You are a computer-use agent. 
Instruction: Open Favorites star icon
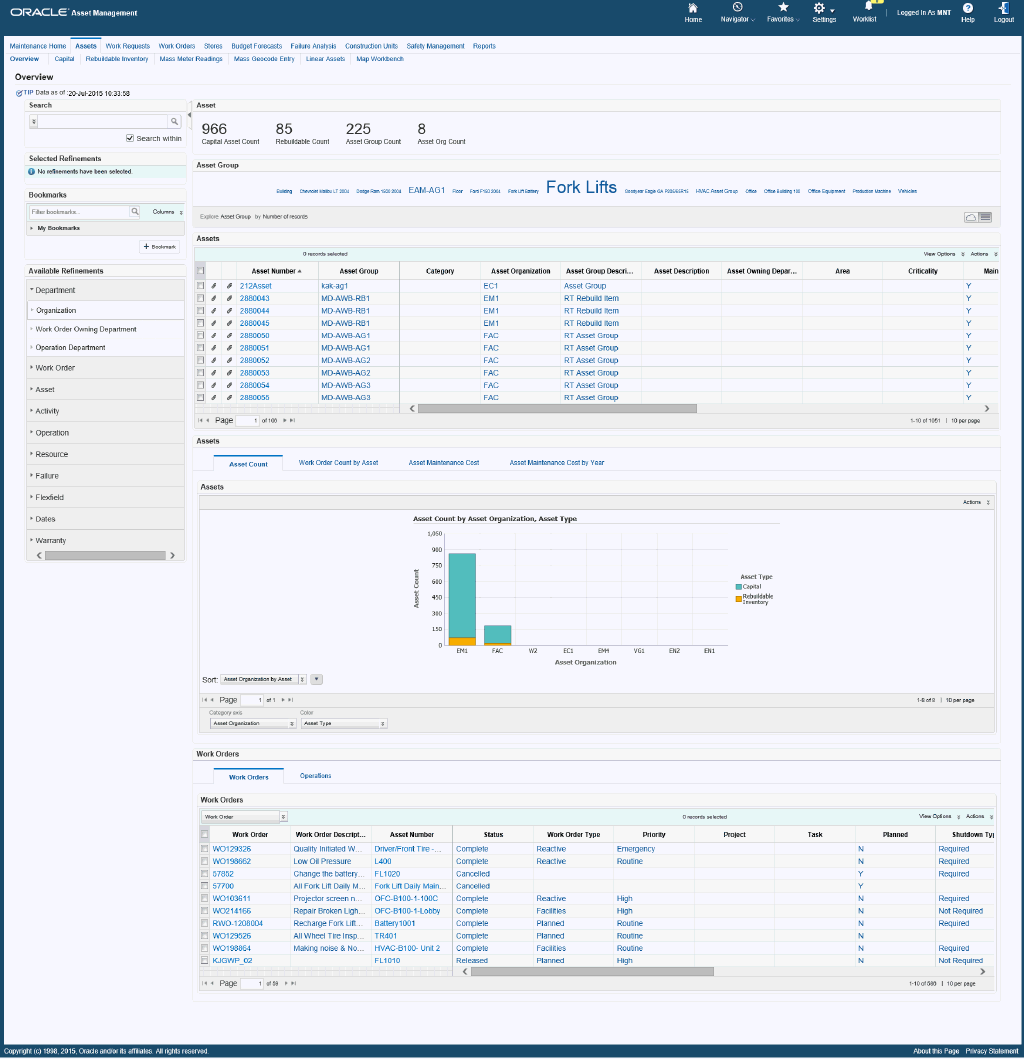(783, 7)
